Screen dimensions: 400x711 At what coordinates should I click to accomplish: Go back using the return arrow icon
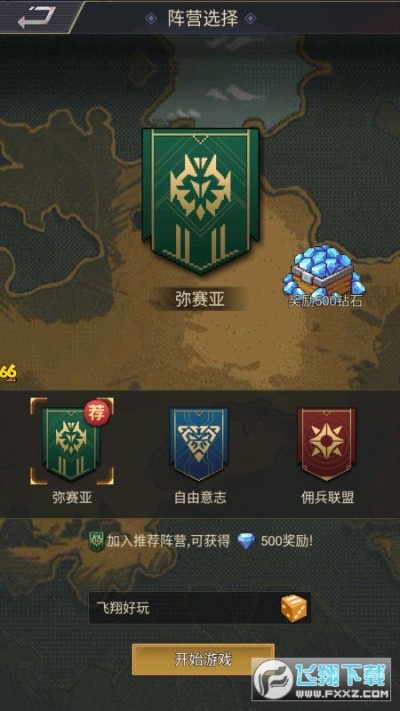[x=36, y=17]
